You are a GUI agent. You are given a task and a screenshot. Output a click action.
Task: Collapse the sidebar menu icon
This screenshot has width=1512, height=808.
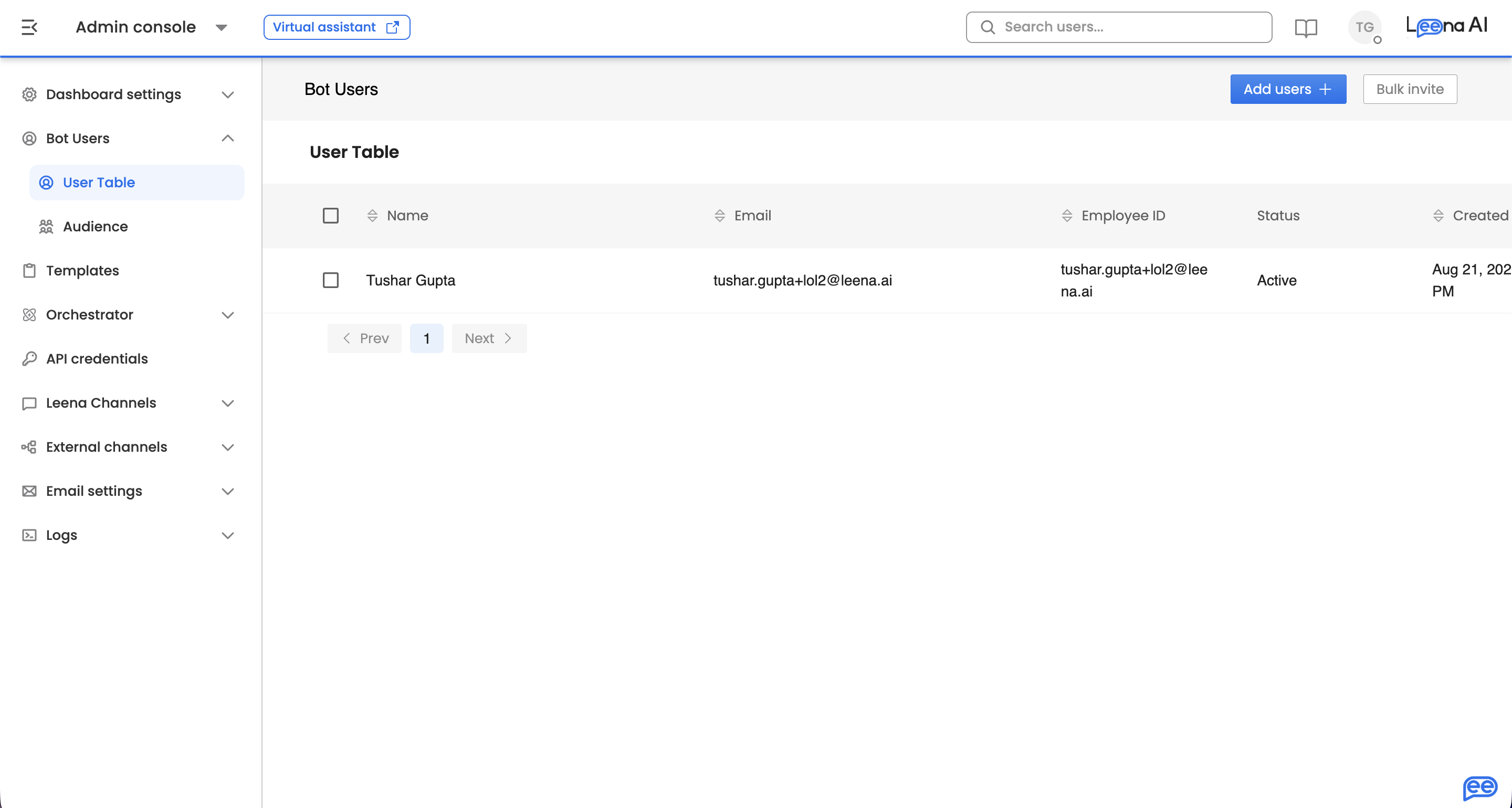(29, 27)
